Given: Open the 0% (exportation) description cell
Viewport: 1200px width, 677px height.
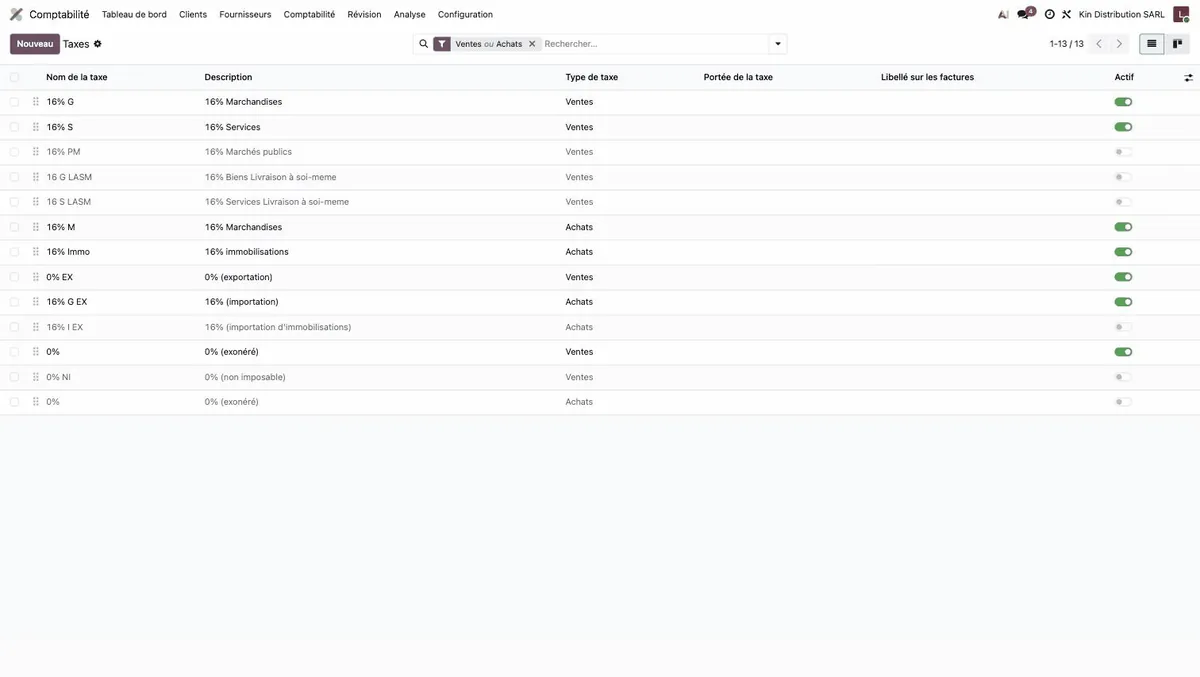Looking at the screenshot, I should coord(238,277).
